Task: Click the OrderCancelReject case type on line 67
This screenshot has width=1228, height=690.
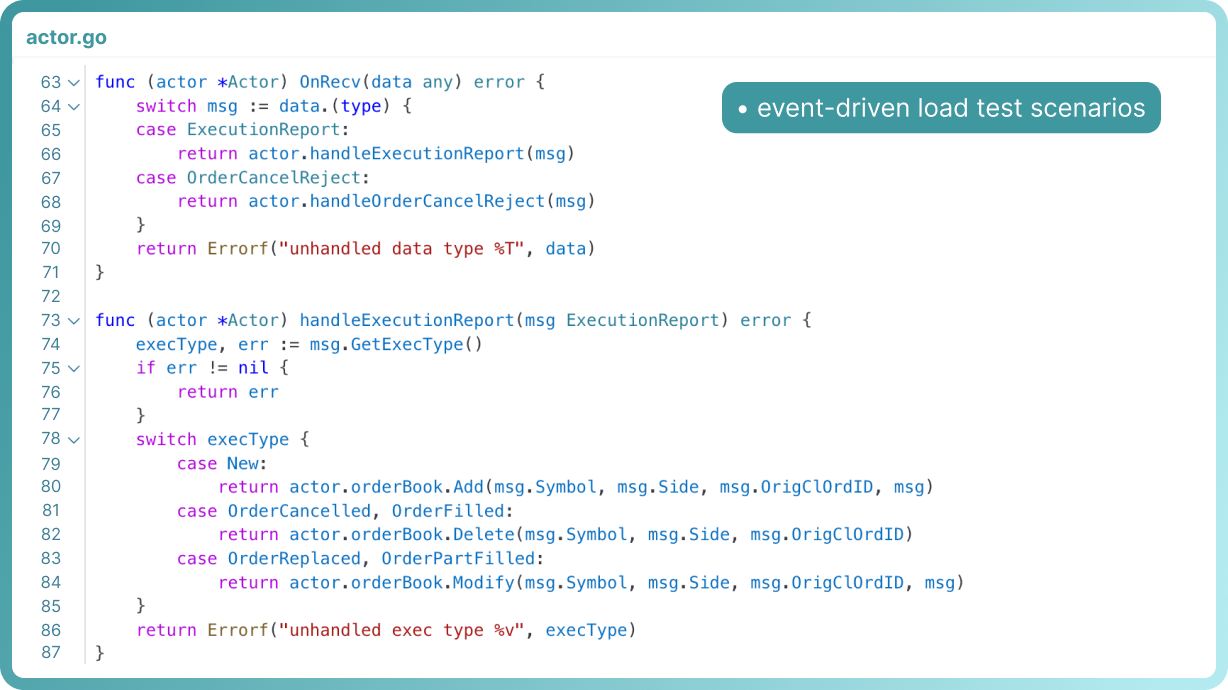Action: pyautogui.click(x=273, y=178)
